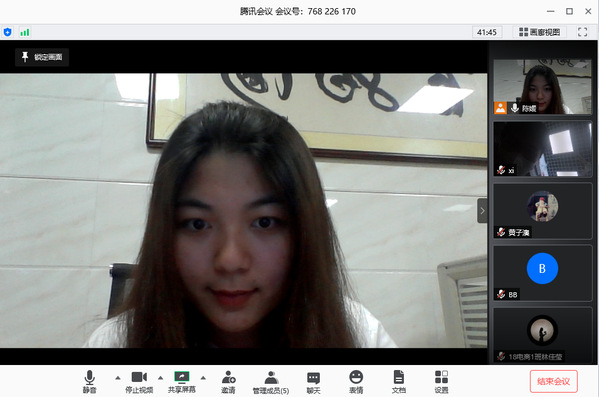Toggle fullscreen mode icon

tap(582, 32)
